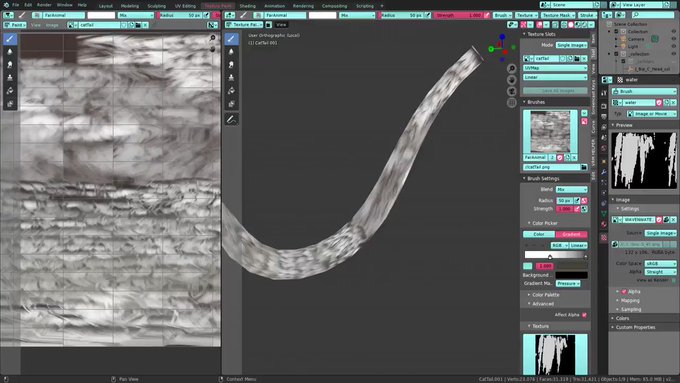Open the Render menu
This screenshot has width=680, height=383.
(x=44, y=5)
